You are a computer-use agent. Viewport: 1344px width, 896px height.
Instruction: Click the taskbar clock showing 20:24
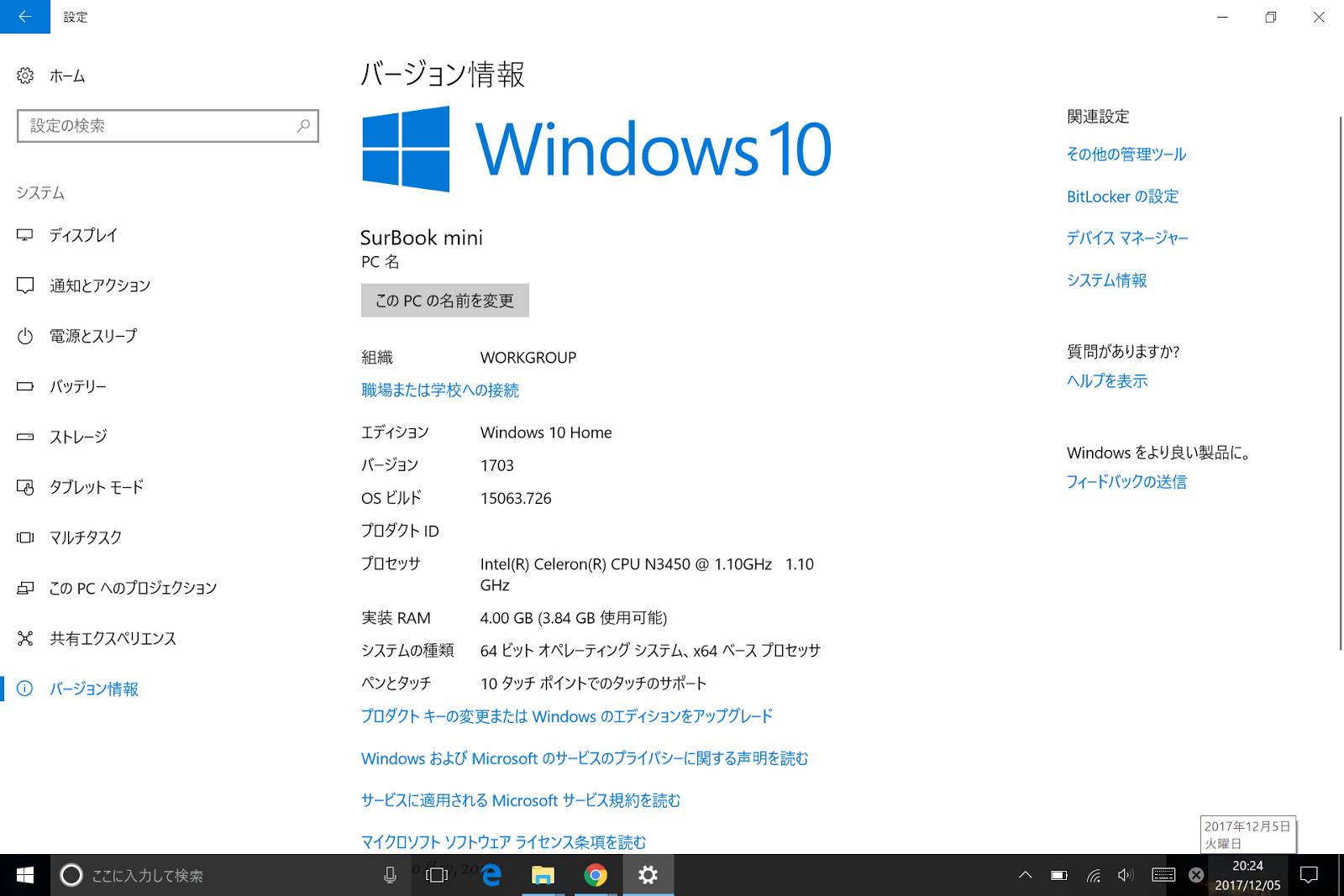pos(1247,875)
